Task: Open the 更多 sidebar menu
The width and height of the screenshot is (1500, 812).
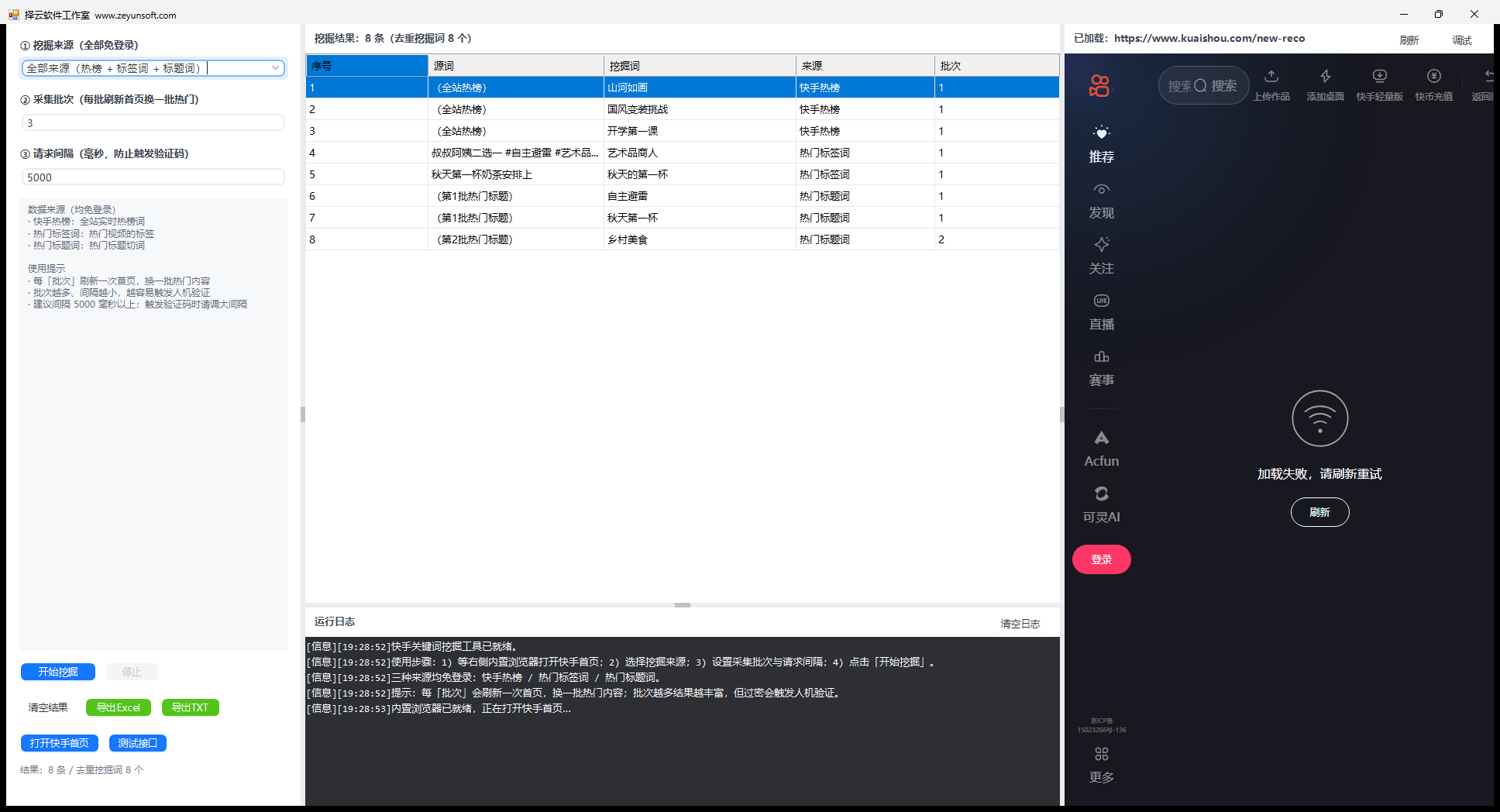Action: 1102,766
